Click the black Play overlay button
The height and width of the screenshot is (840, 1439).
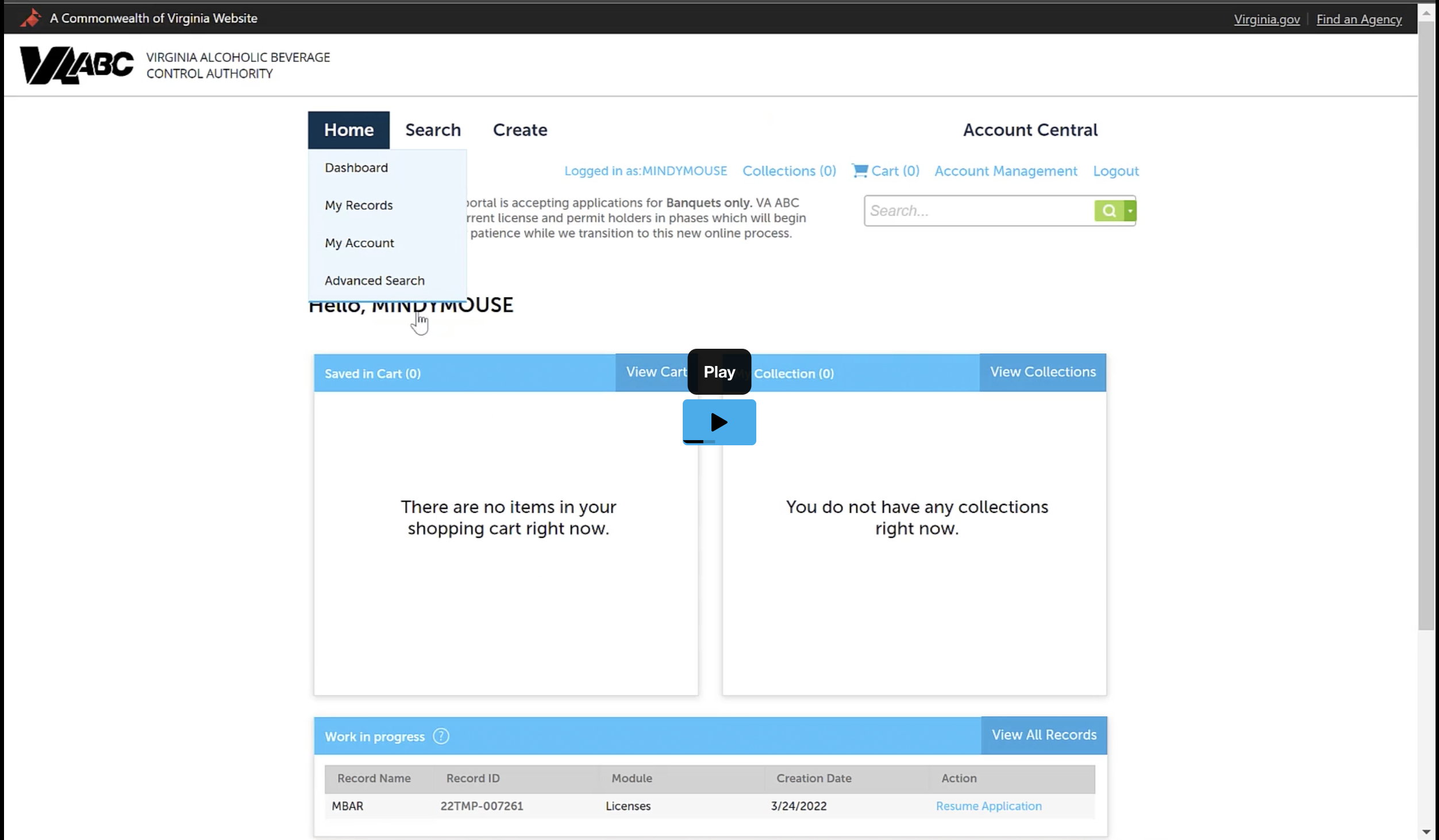pos(719,371)
